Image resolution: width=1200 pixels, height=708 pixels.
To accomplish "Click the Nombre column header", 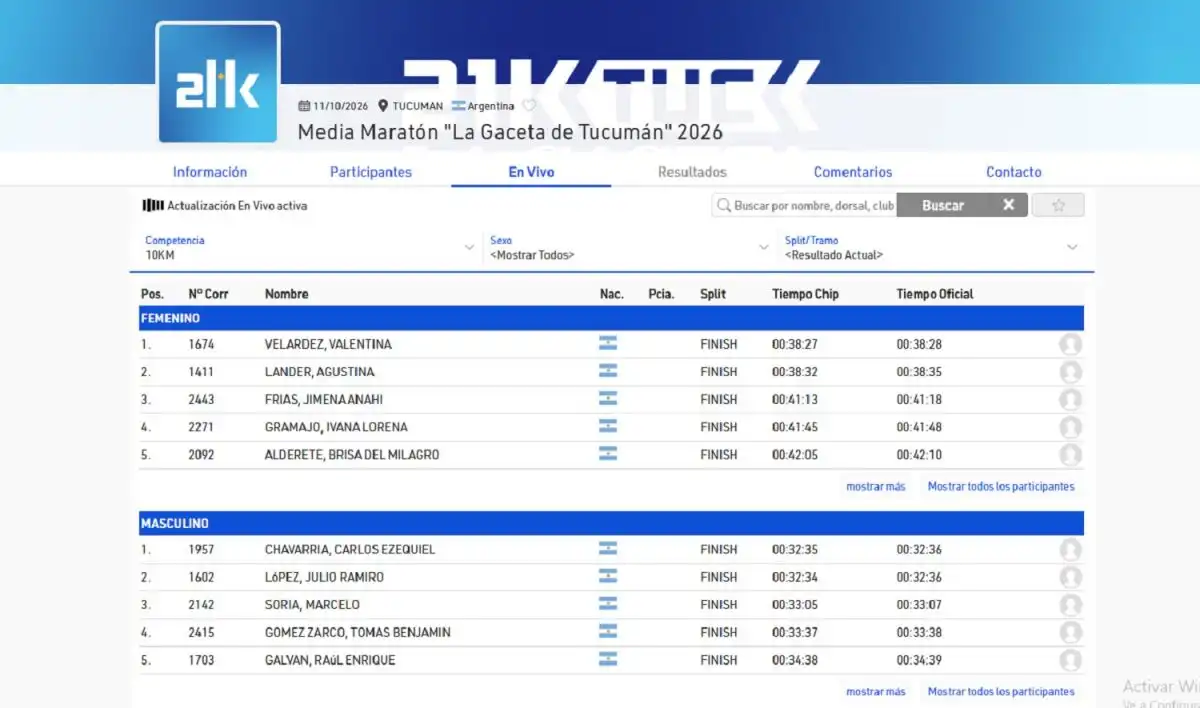I will [x=286, y=294].
